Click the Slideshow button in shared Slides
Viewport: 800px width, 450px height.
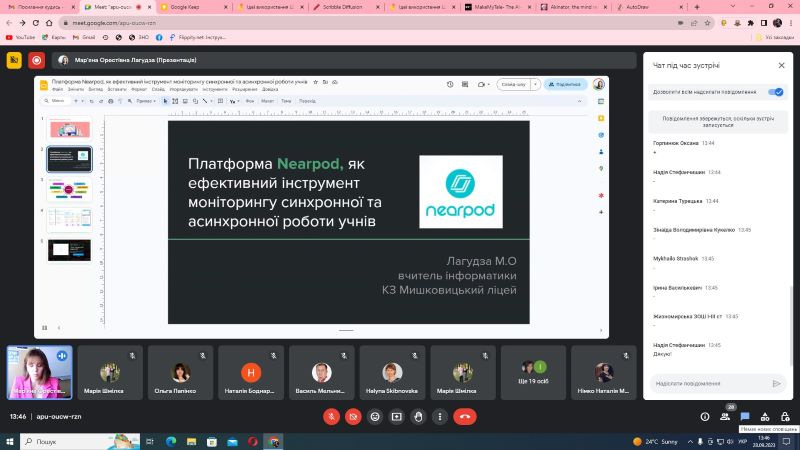[x=514, y=84]
